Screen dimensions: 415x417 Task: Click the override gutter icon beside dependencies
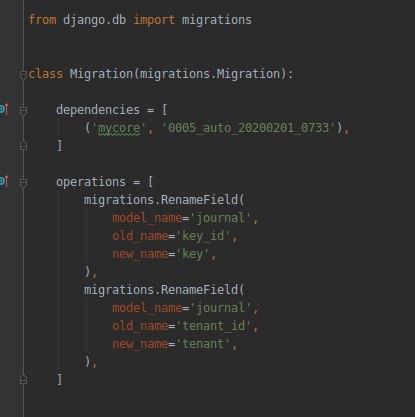pyautogui.click(x=4, y=109)
